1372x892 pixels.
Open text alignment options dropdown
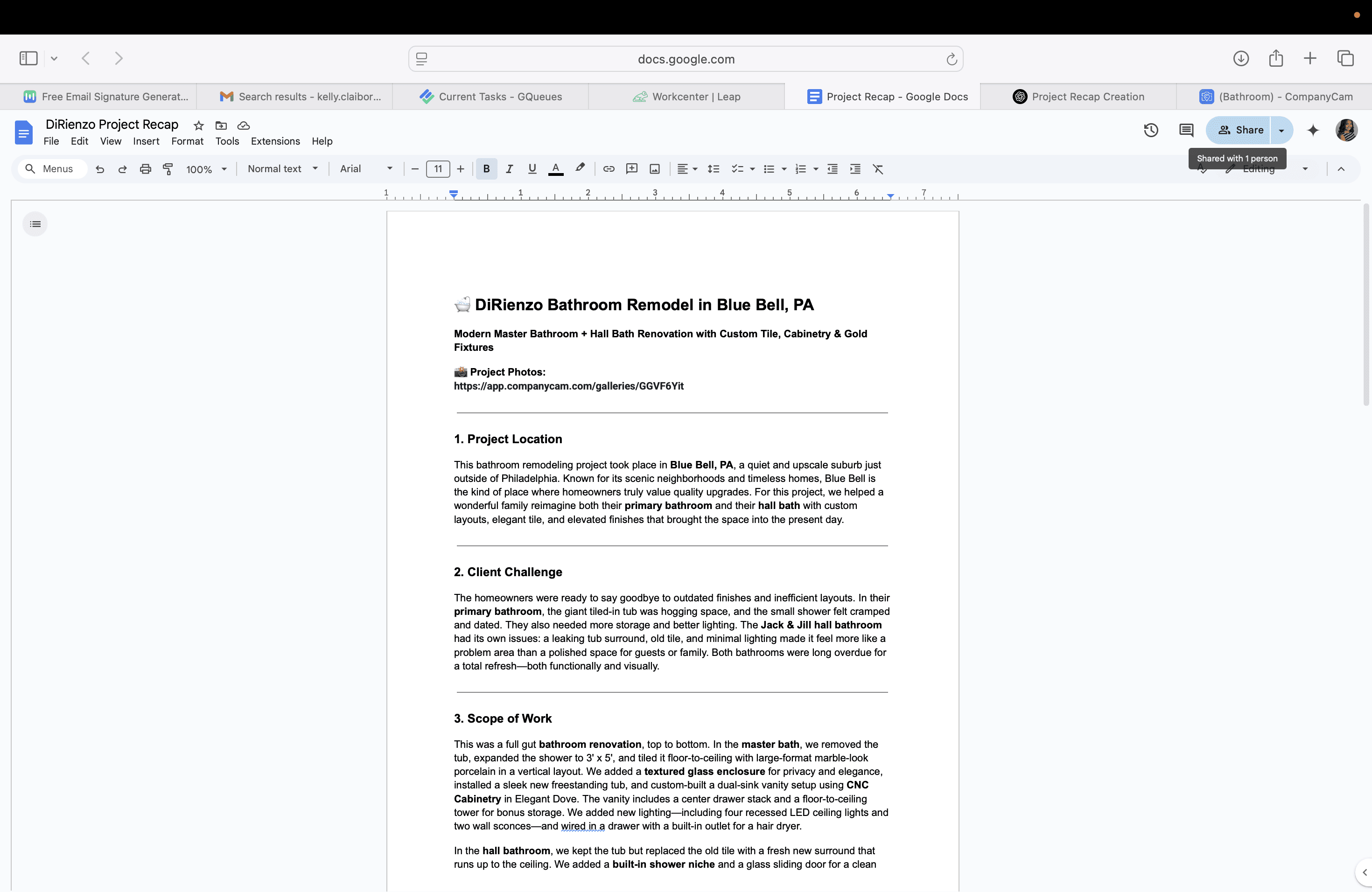[x=687, y=169]
